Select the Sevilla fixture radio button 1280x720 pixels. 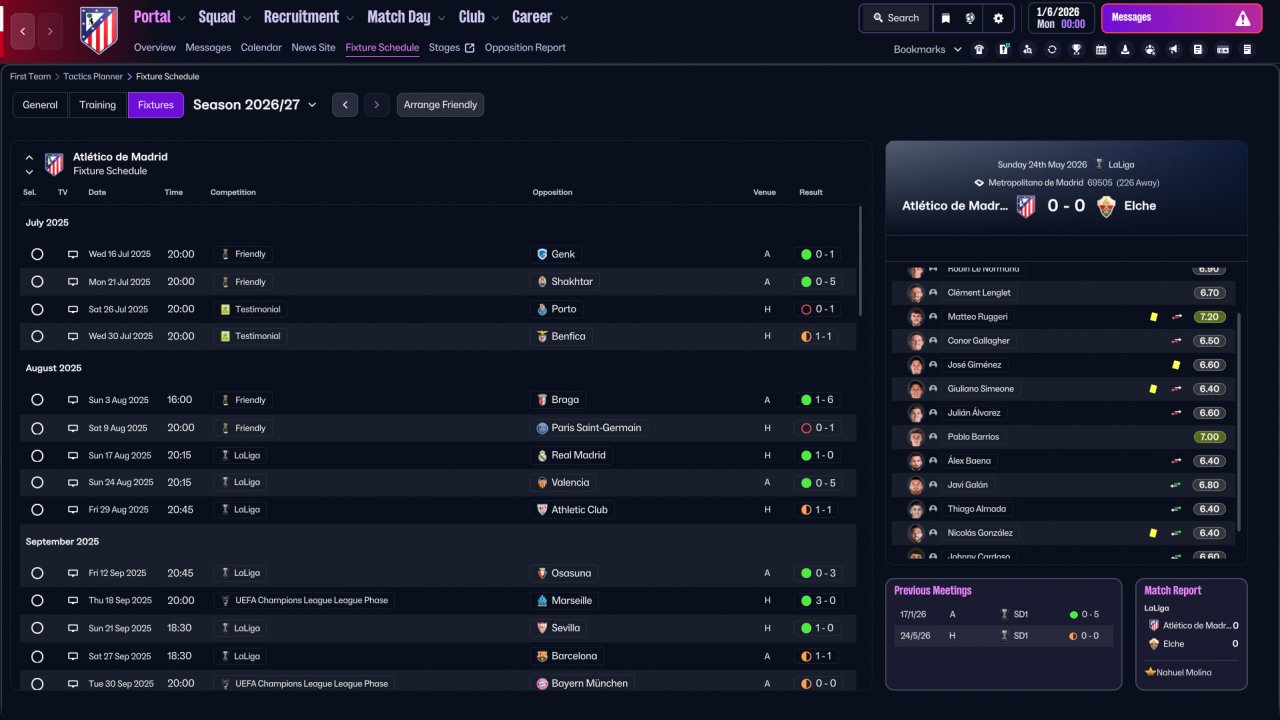pyautogui.click(x=37, y=628)
